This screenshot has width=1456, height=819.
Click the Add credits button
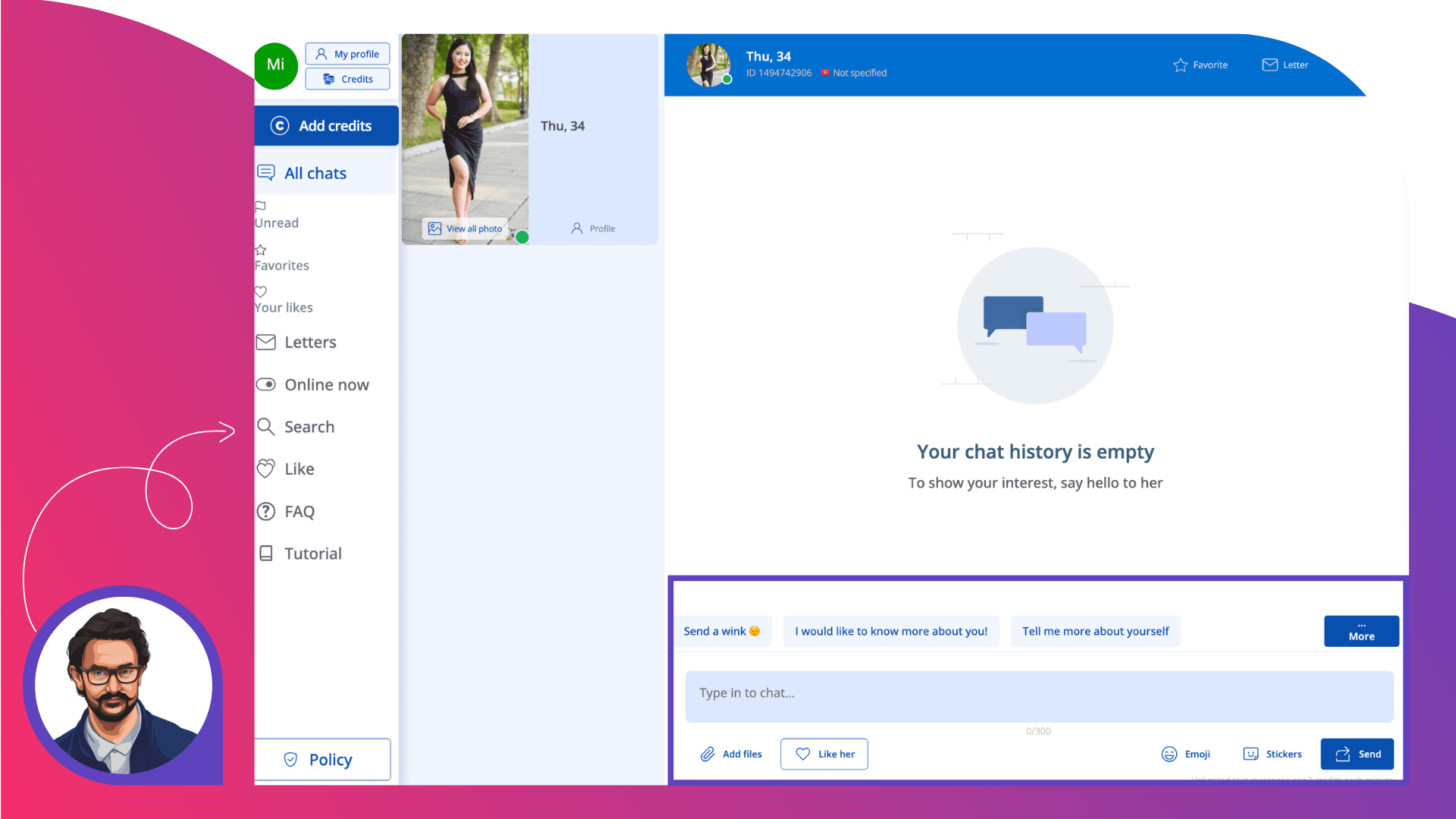[326, 126]
